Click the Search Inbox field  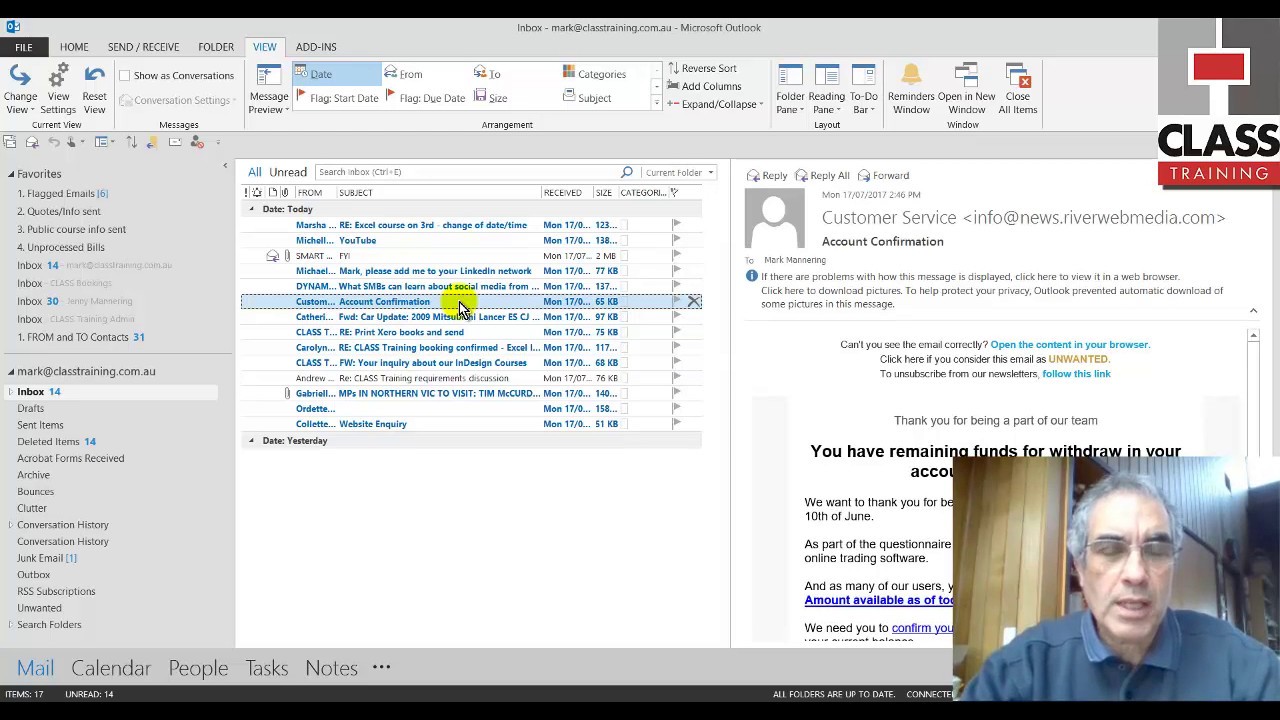(x=467, y=172)
